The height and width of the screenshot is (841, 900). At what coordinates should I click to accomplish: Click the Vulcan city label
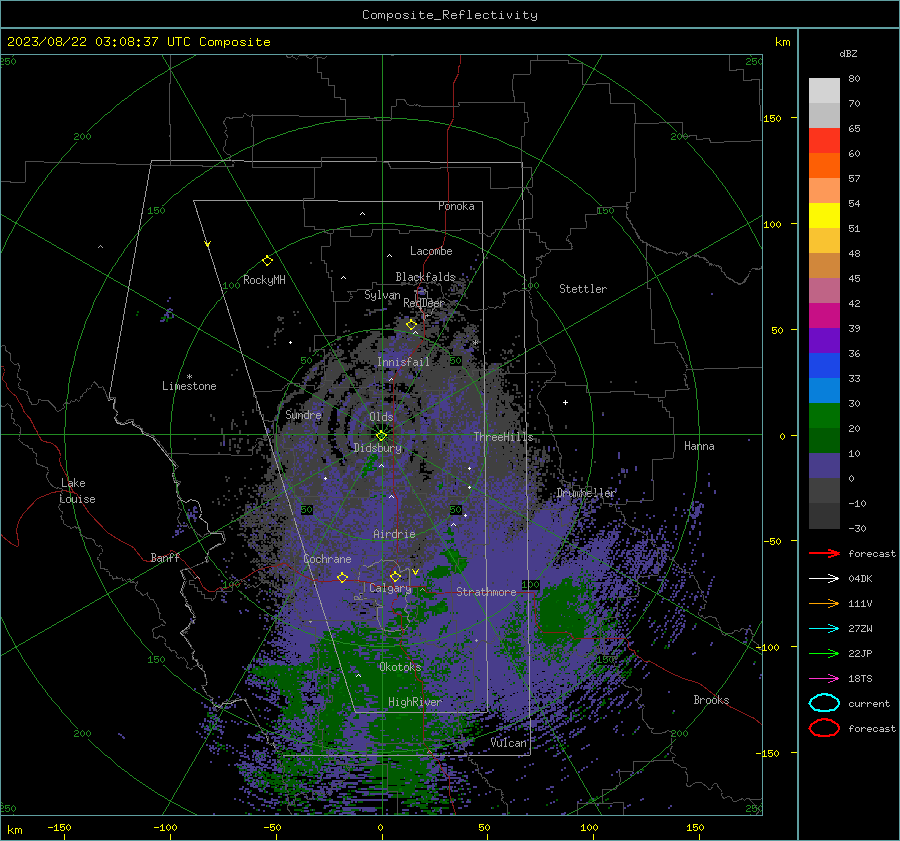[509, 743]
